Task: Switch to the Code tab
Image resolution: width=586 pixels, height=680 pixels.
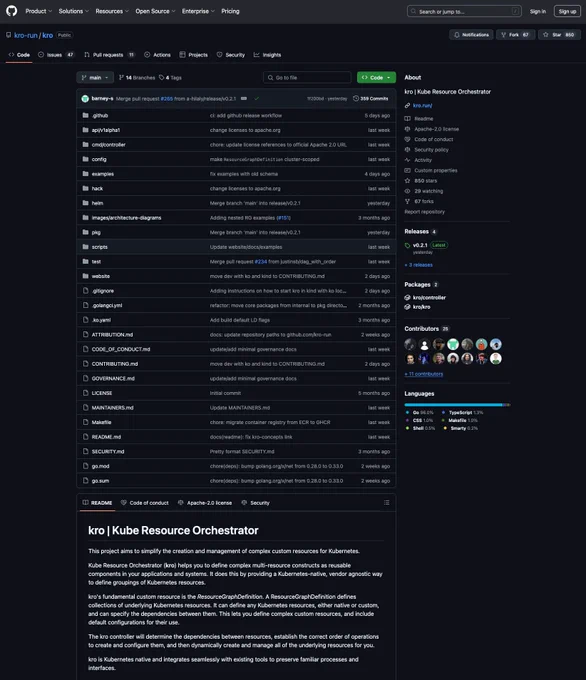Action: (x=19, y=55)
